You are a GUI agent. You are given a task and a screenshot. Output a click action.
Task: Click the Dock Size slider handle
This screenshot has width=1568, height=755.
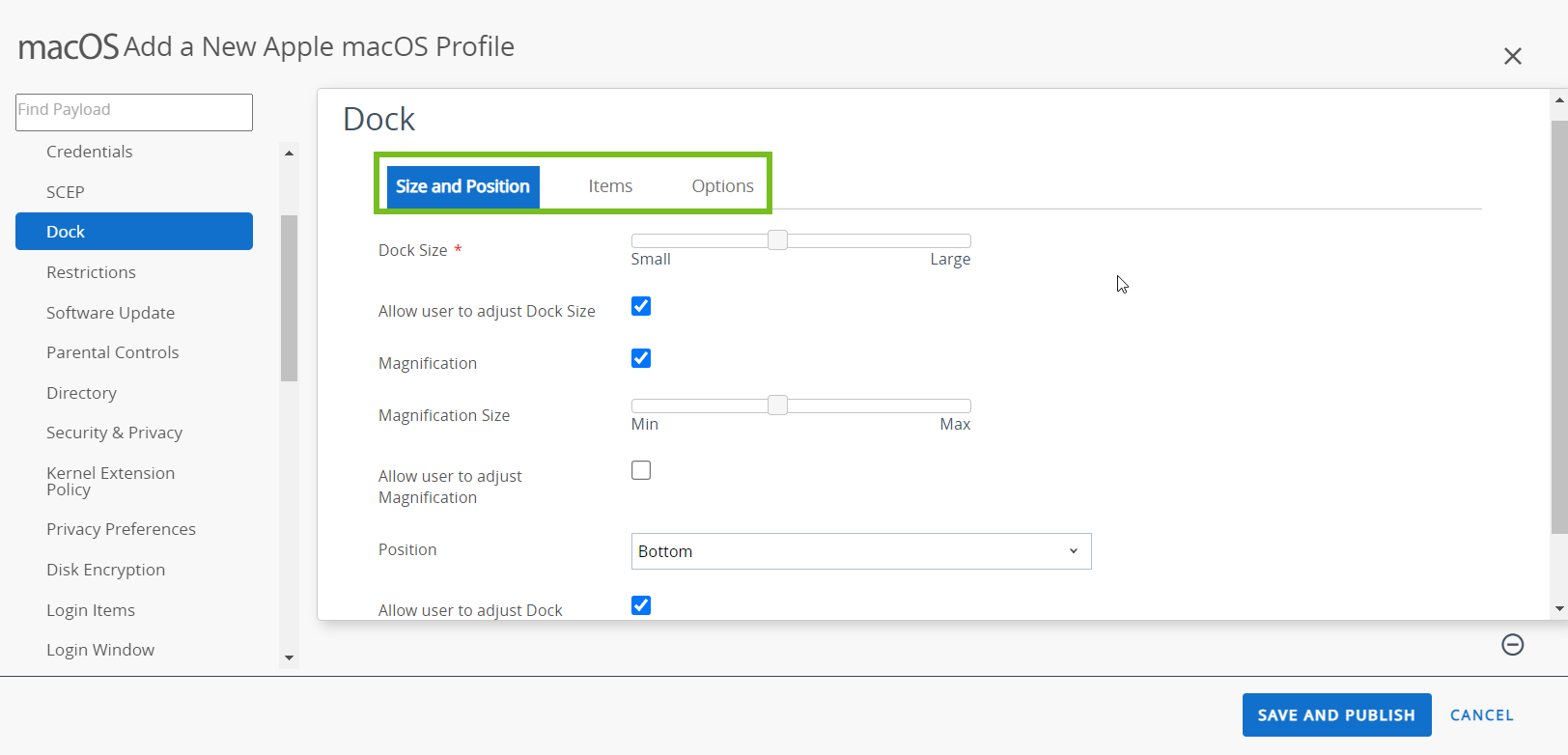777,240
